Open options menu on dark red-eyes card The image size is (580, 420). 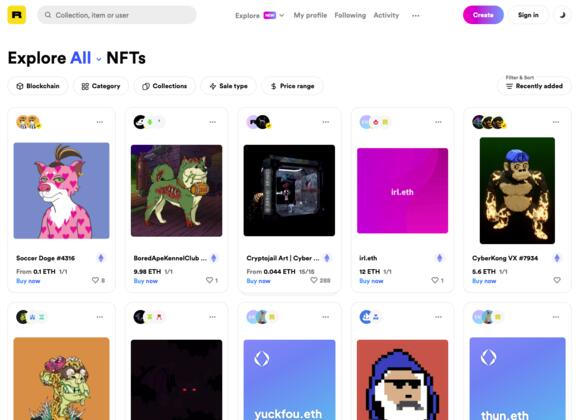pos(213,317)
